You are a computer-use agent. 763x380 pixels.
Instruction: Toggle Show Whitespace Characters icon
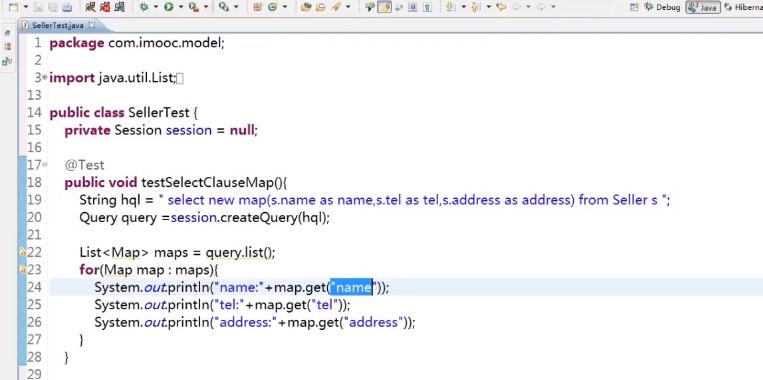pos(427,7)
